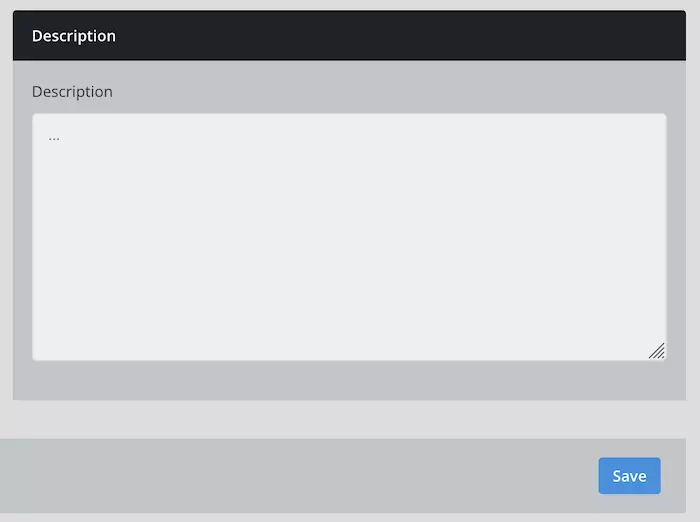Click the empty space in the black header bar

point(400,36)
